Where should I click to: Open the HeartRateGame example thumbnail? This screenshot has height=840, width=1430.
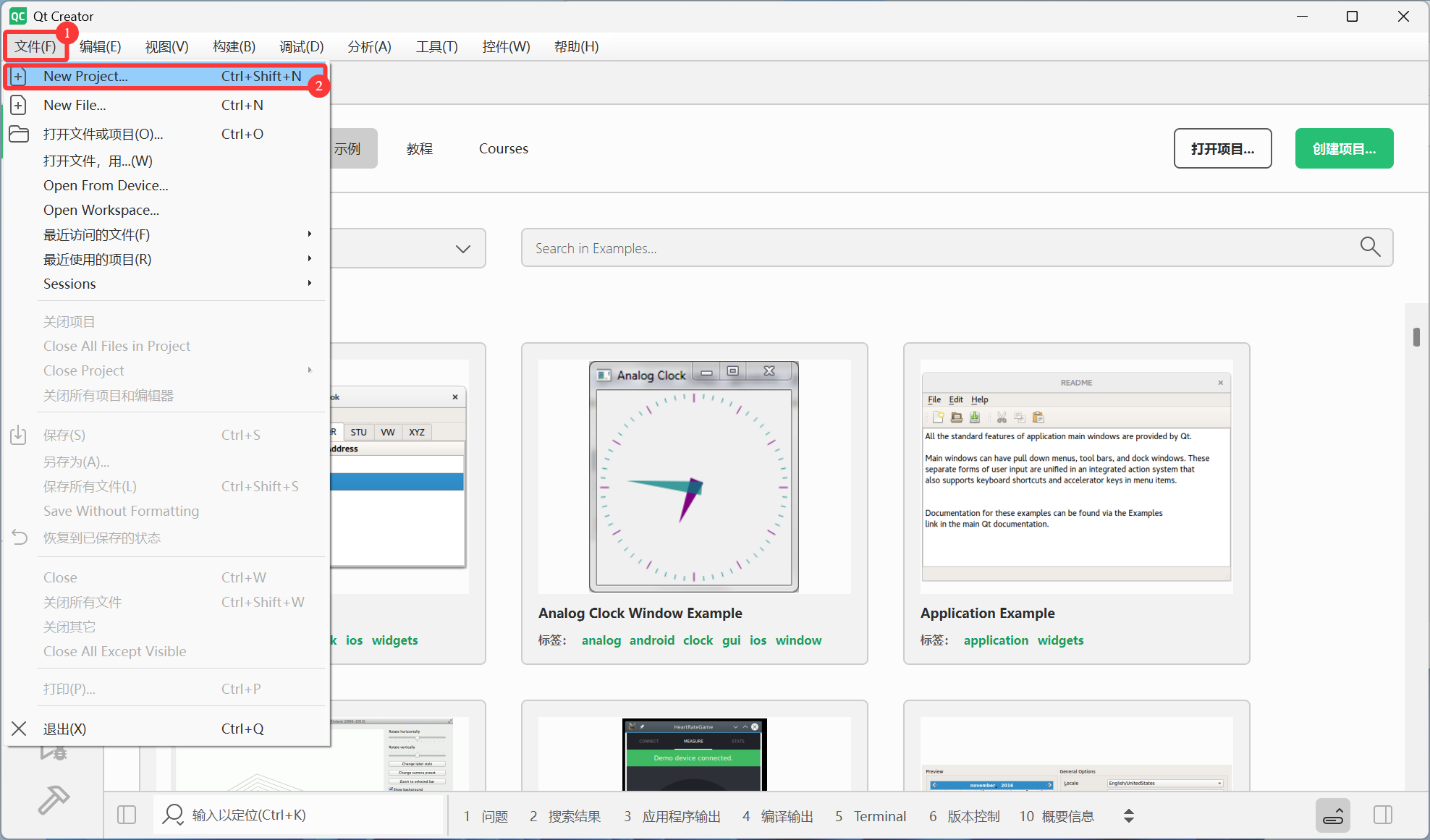coord(694,754)
